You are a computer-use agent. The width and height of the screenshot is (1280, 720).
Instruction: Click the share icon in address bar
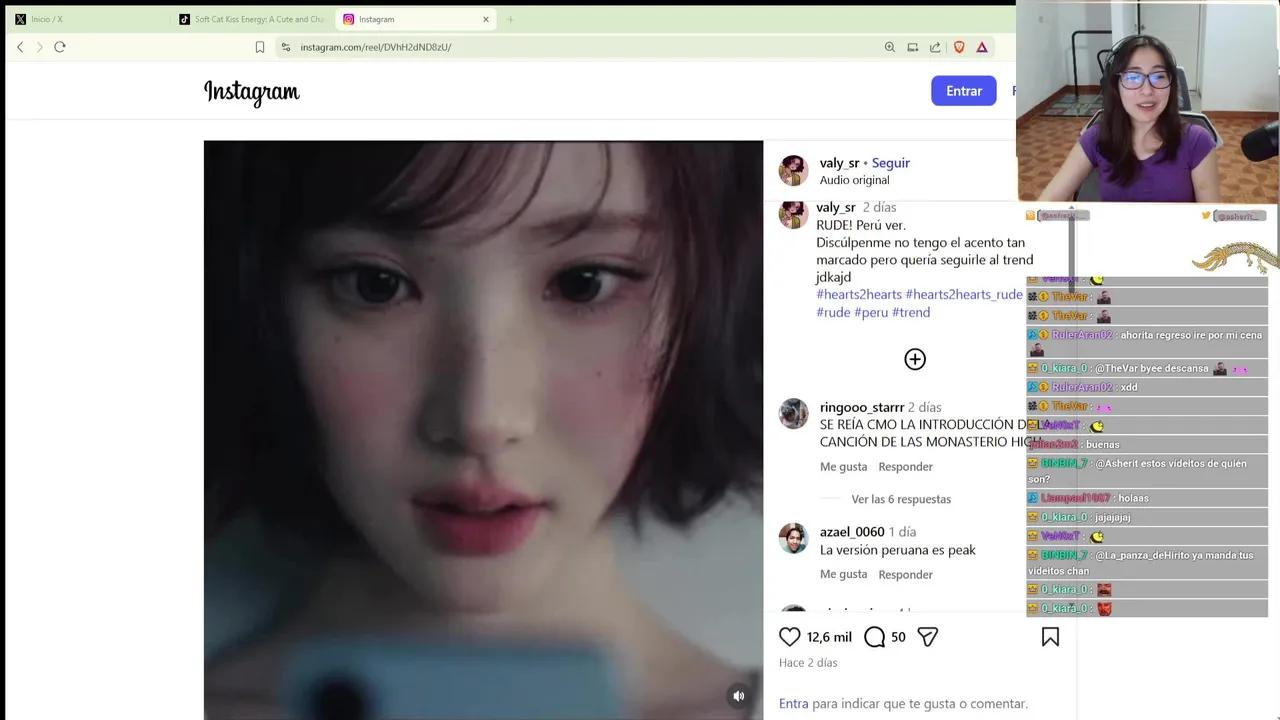[x=935, y=47]
